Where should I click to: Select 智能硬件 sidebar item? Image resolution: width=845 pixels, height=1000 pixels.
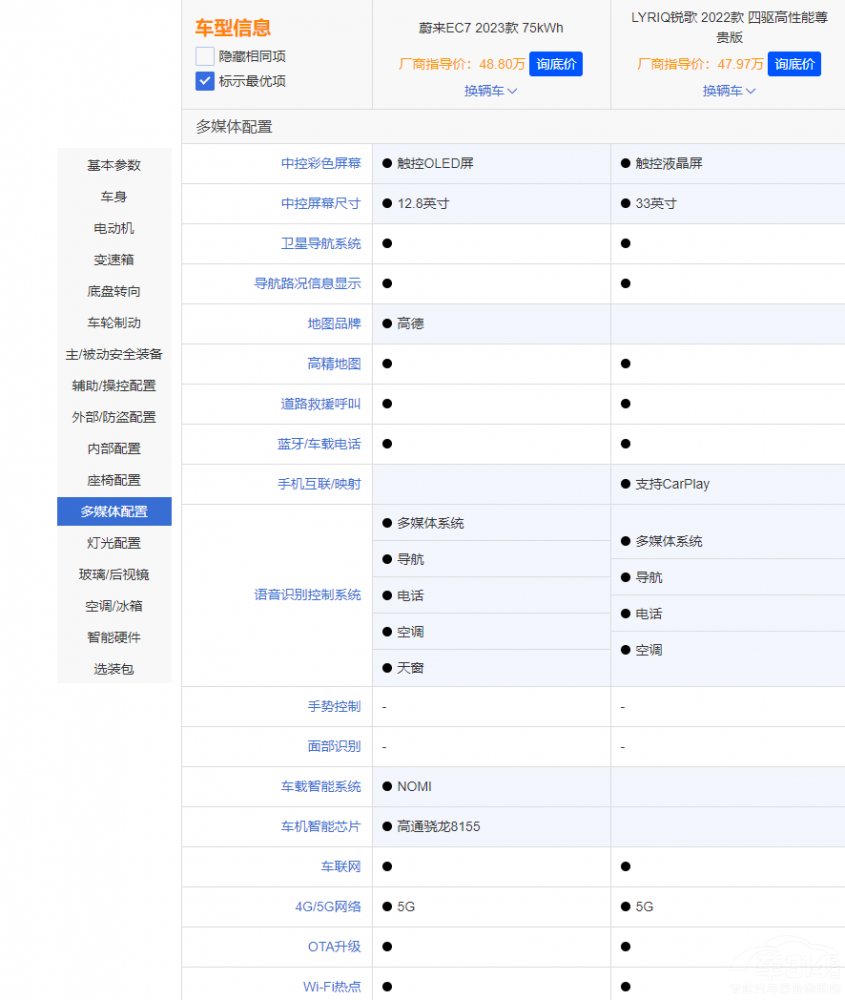114,637
